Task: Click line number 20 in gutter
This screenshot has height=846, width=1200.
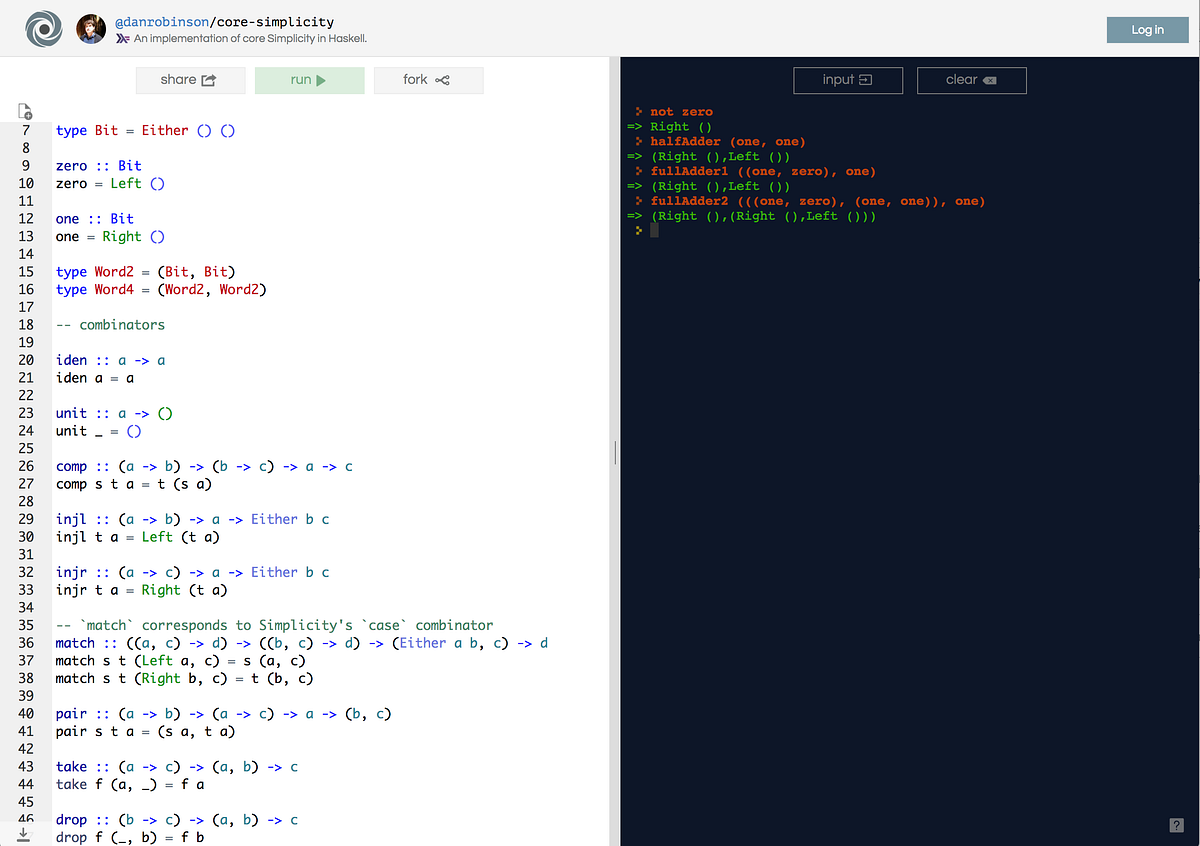Action: coord(26,360)
